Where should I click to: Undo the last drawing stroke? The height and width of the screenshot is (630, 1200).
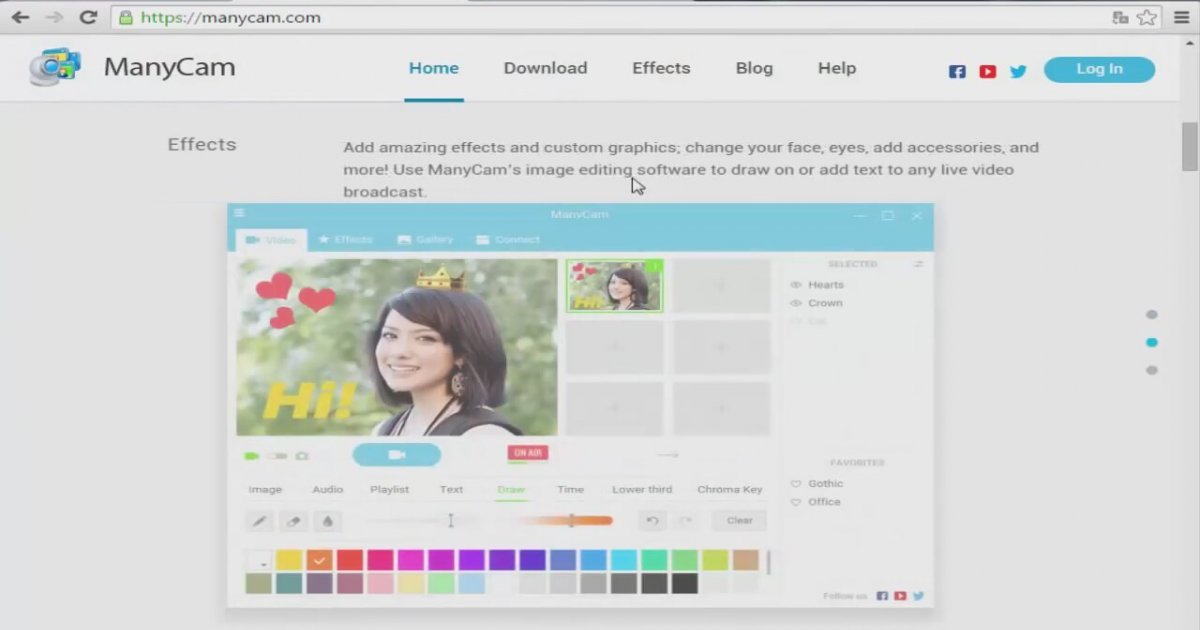[x=652, y=520]
